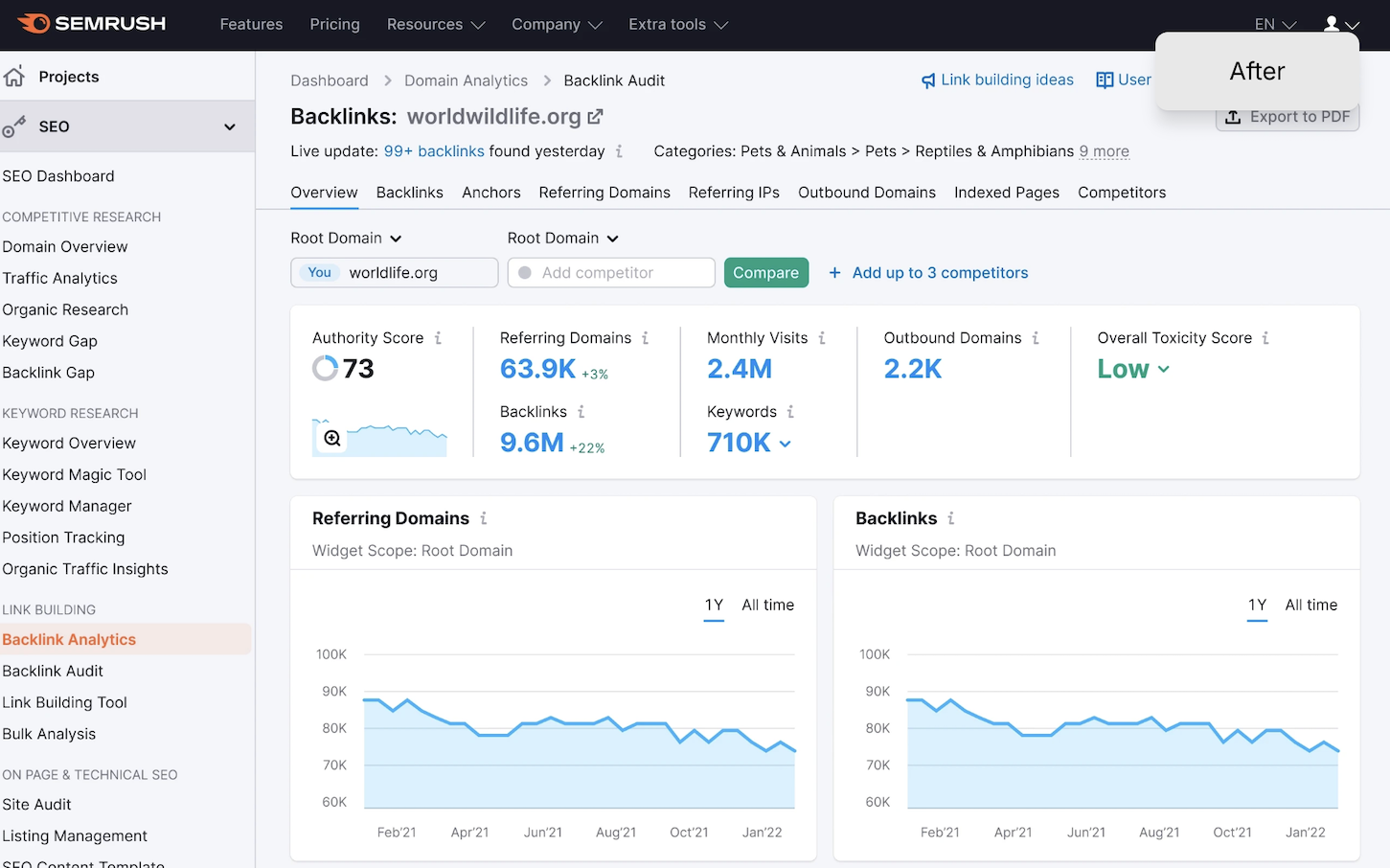Click the Projects home icon
The image size is (1390, 868).
coord(14,77)
